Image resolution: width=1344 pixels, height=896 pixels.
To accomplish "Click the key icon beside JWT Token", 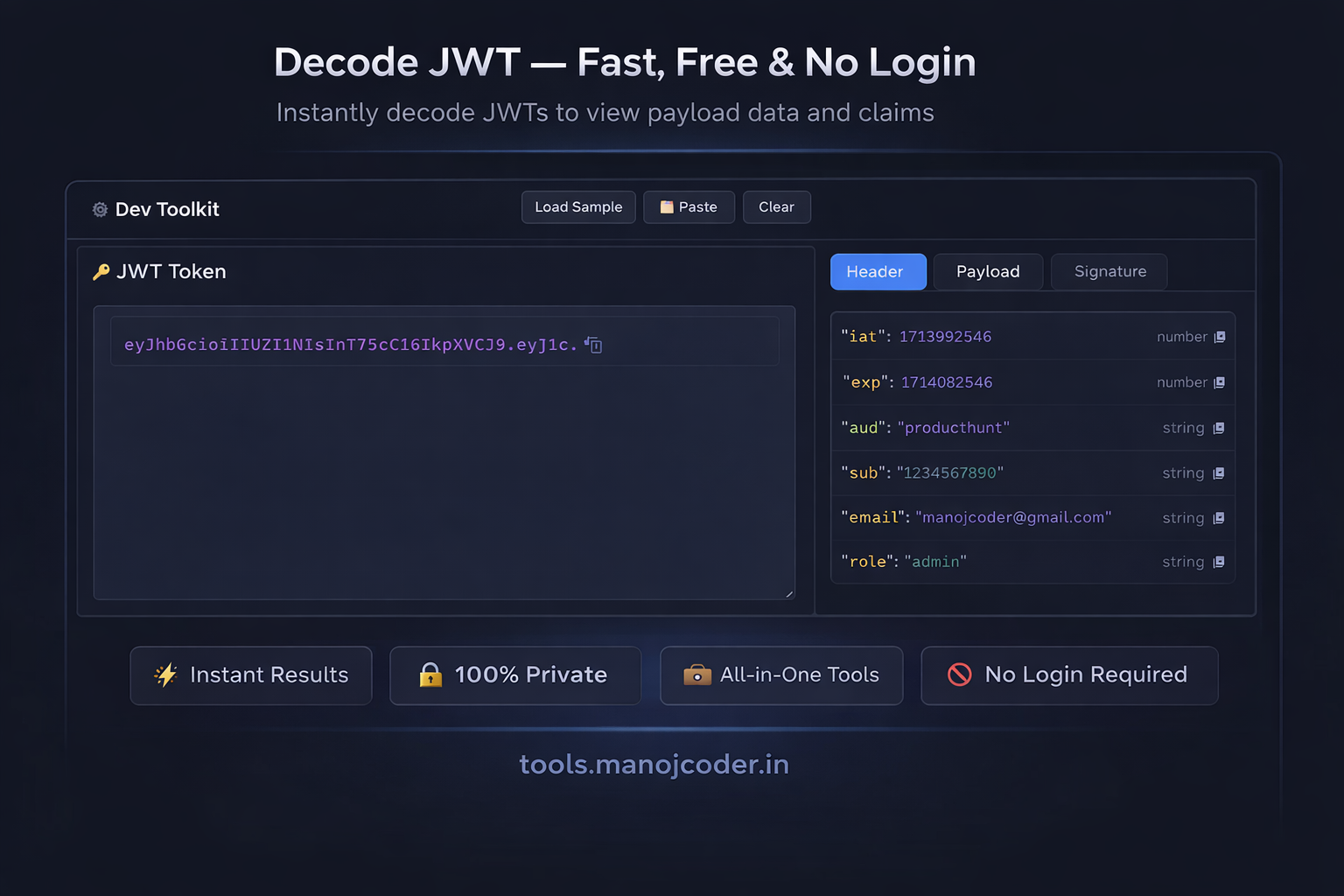I will pos(101,271).
